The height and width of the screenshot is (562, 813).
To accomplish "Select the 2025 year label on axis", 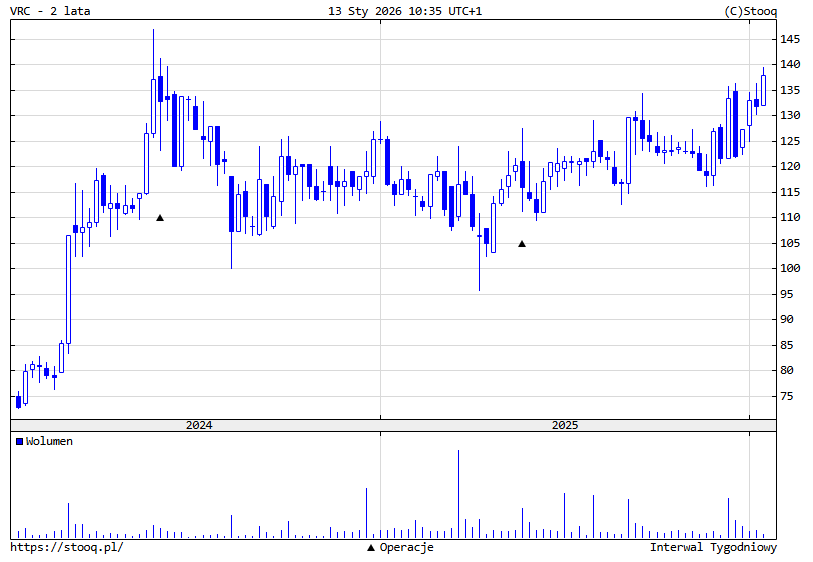I will (x=565, y=425).
